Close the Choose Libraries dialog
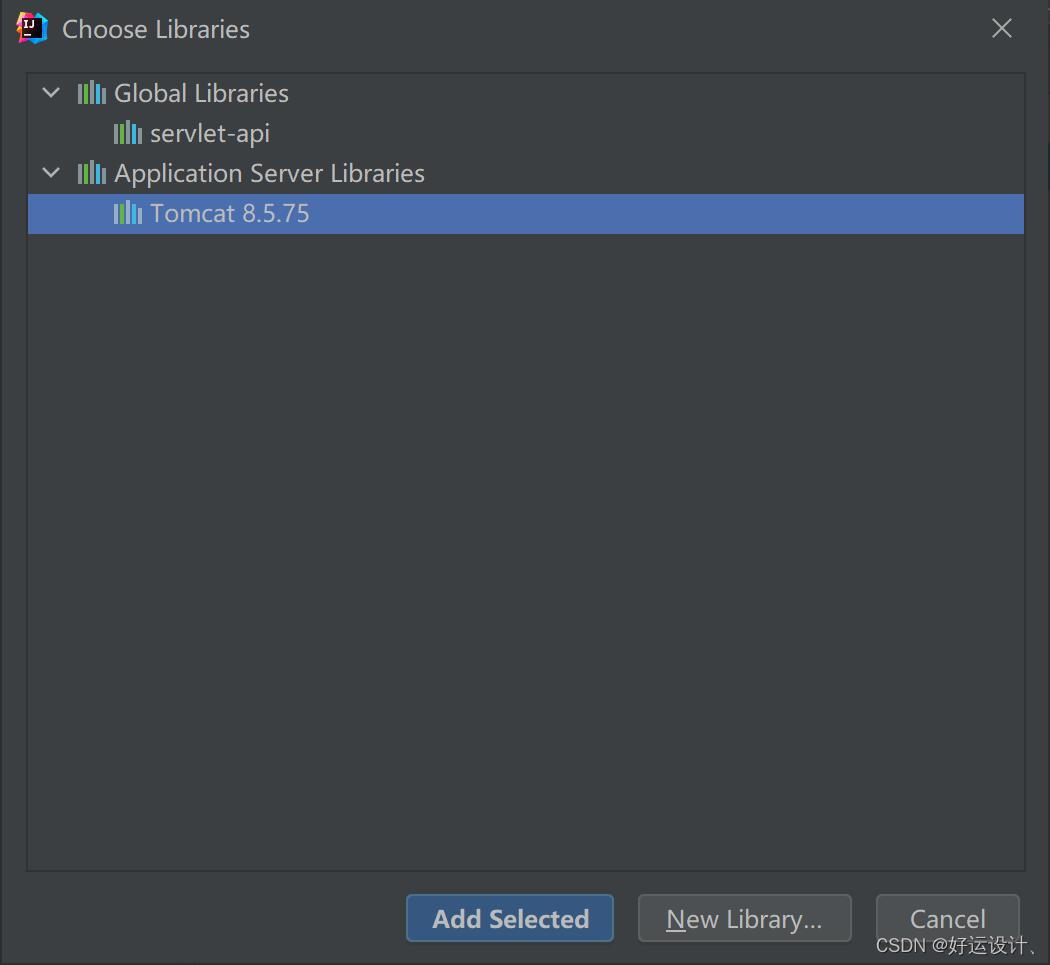 pos(1001,28)
